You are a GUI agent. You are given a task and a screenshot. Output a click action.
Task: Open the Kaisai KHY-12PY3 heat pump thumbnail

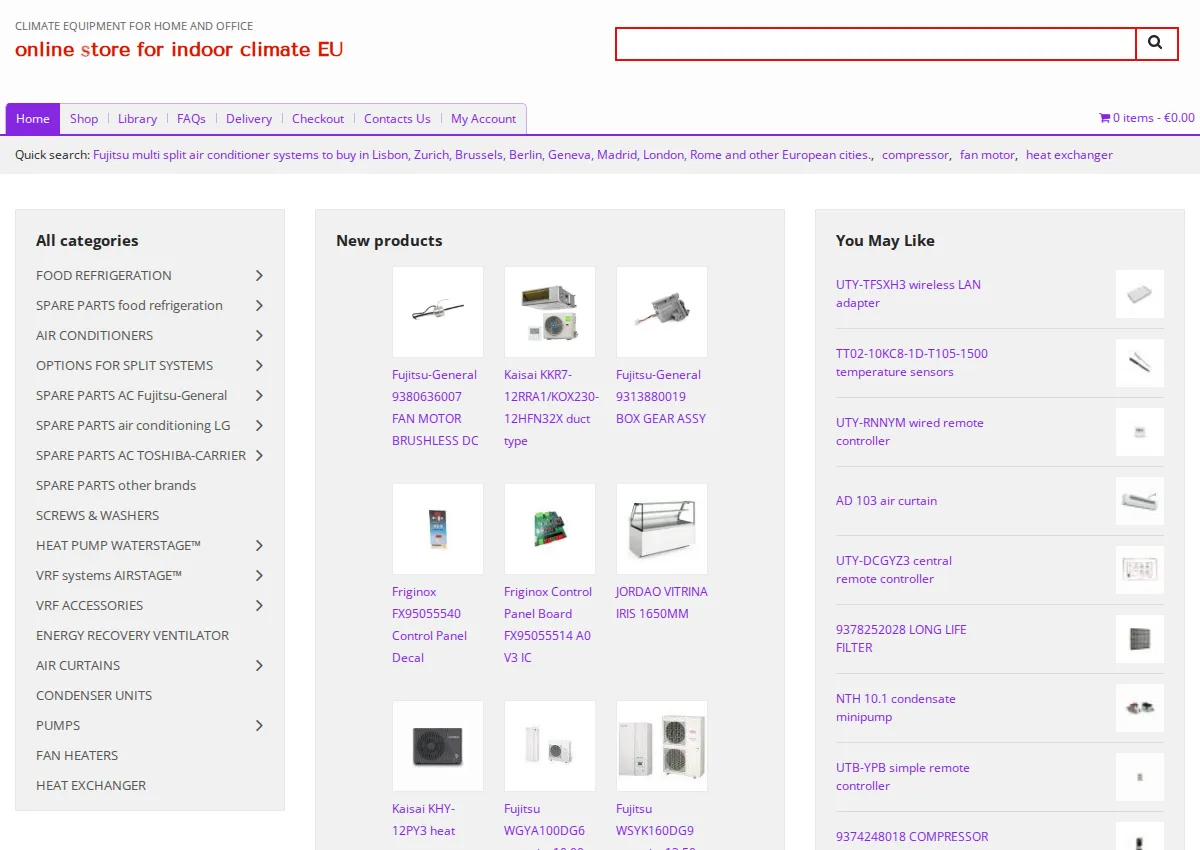pos(438,746)
